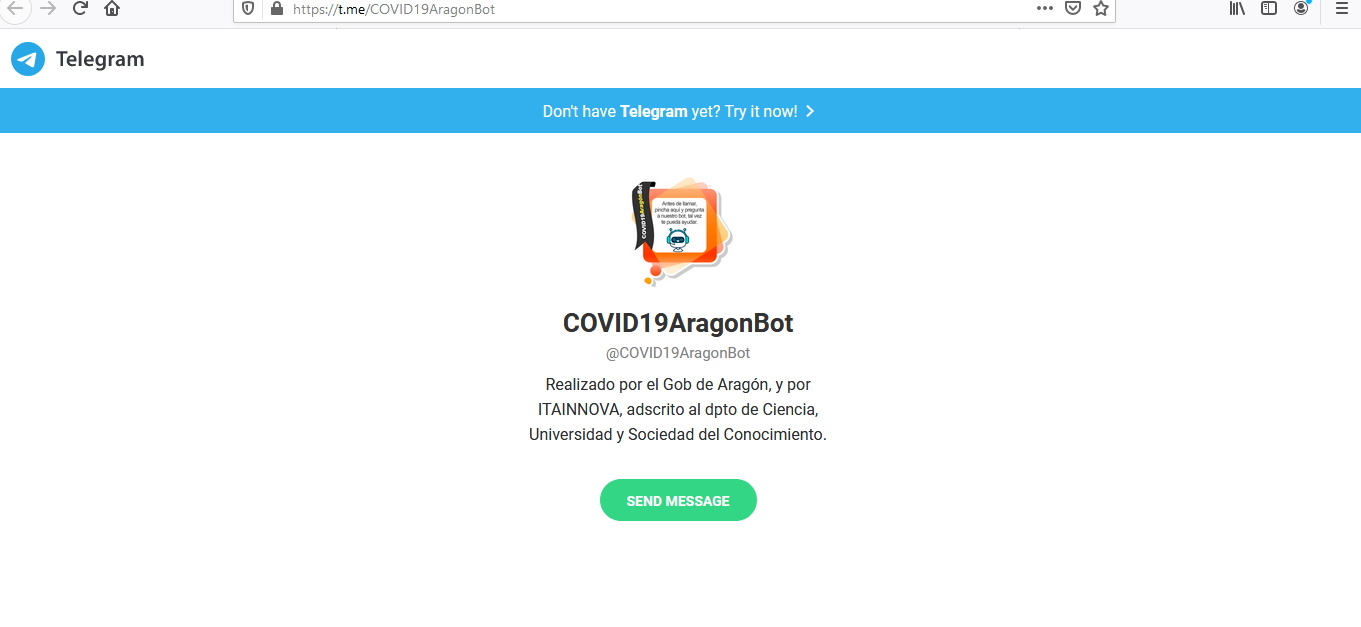Open the page actions three-dot menu
The width and height of the screenshot is (1361, 627).
click(1044, 8)
